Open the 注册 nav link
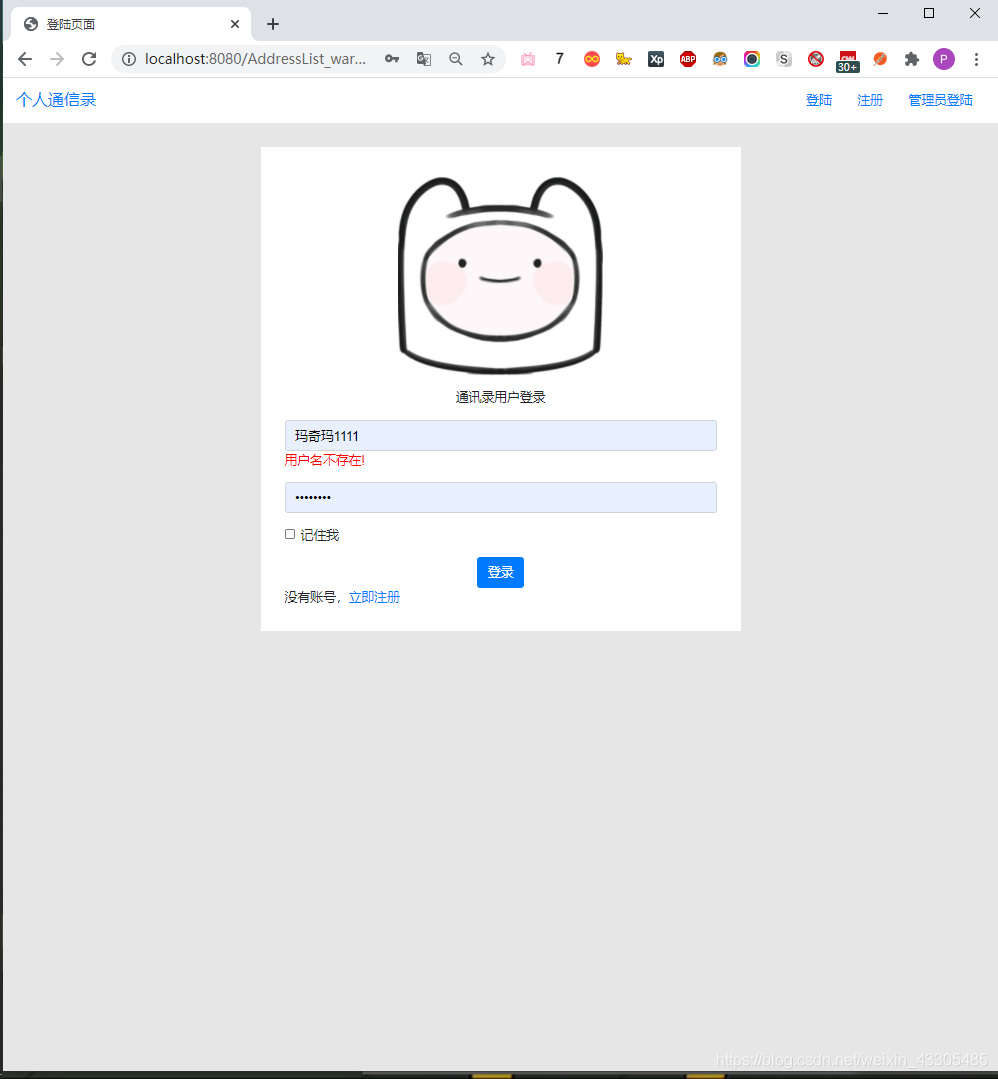 tap(870, 100)
